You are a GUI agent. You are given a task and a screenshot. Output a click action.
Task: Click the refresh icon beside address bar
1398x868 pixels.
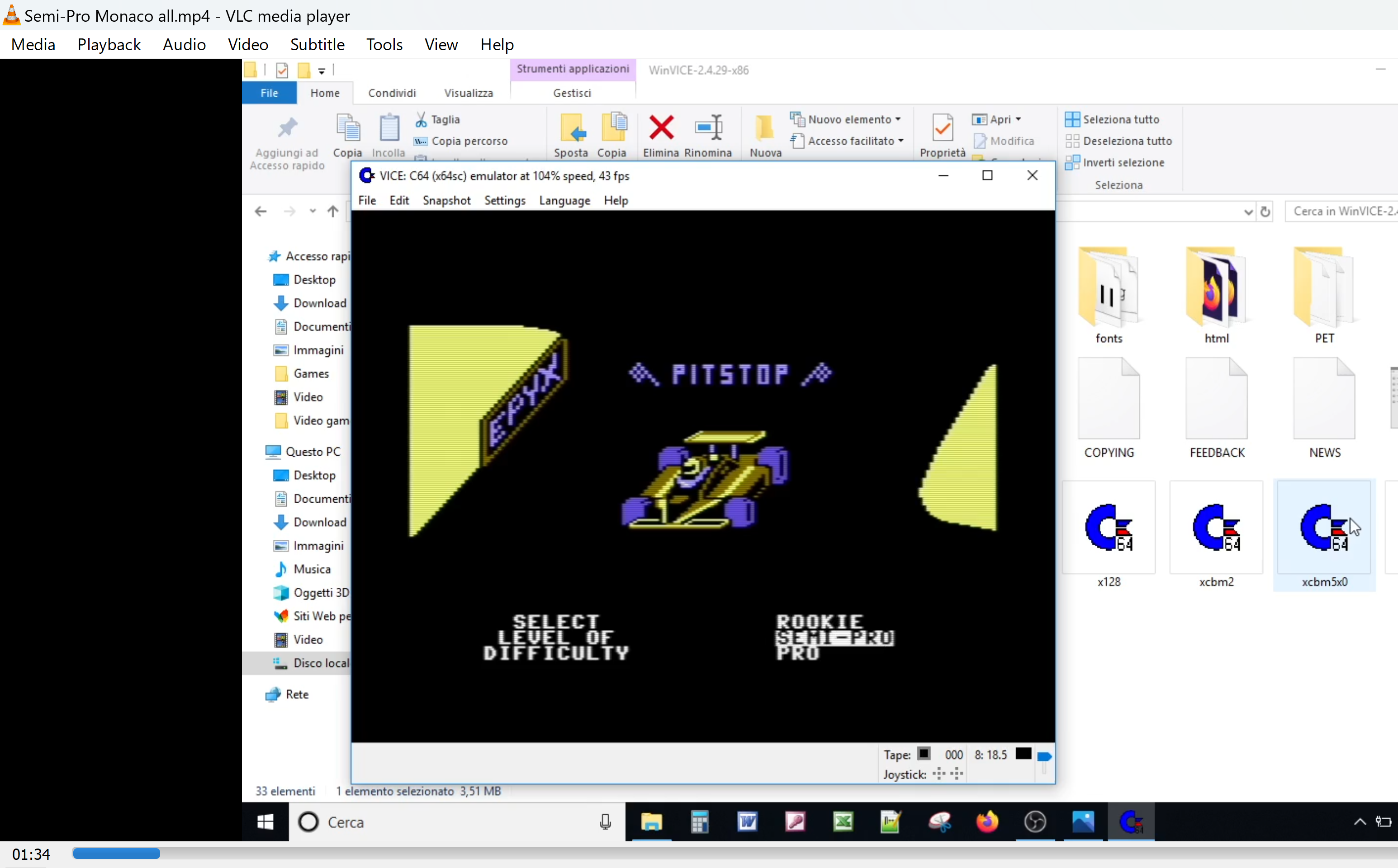[x=1265, y=212]
